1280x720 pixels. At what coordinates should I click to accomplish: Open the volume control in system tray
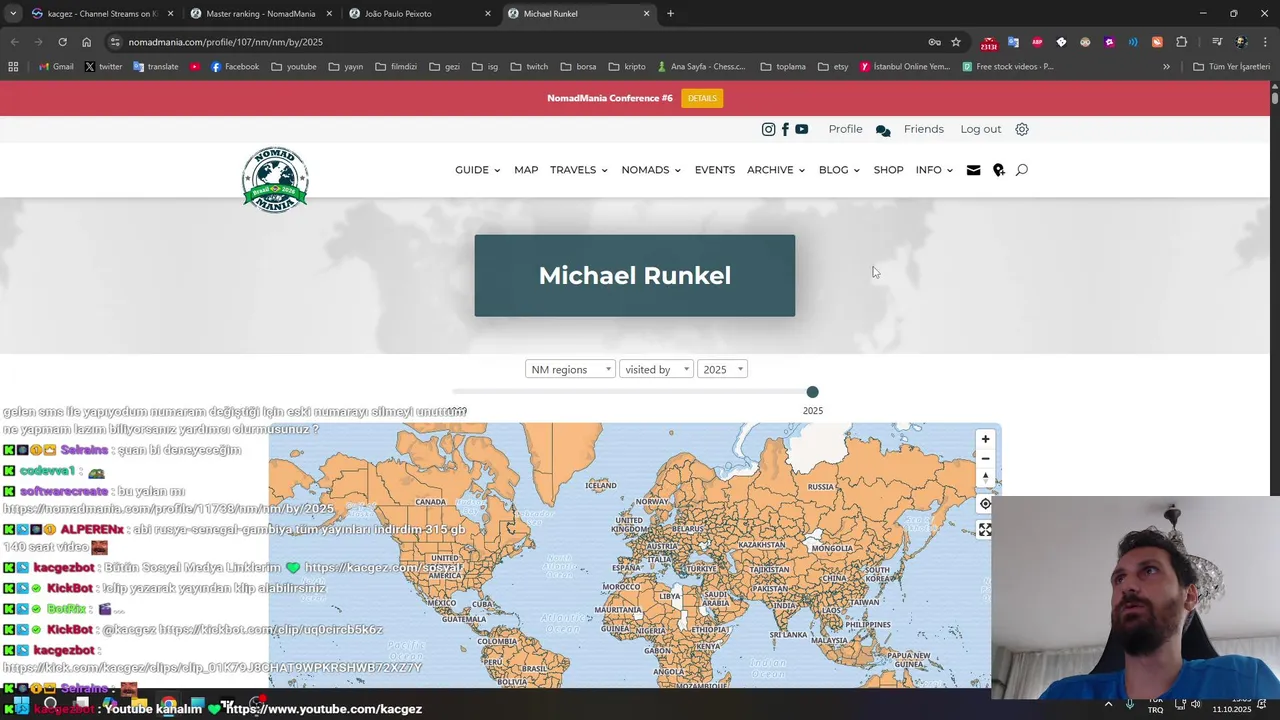click(x=1195, y=705)
